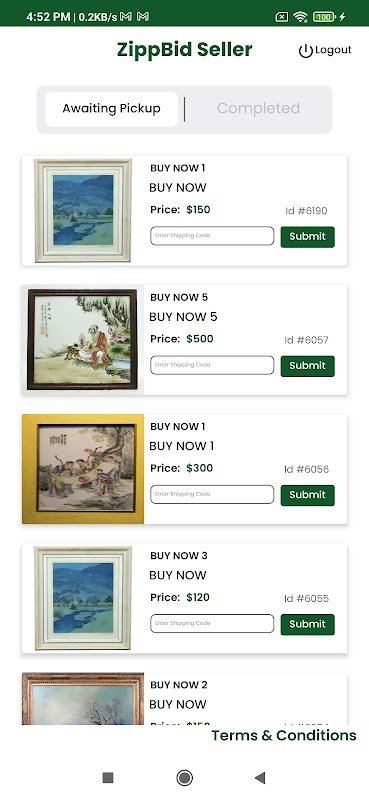Tap Android recent apps square
The width and height of the screenshot is (369, 800).
[x=108, y=778]
